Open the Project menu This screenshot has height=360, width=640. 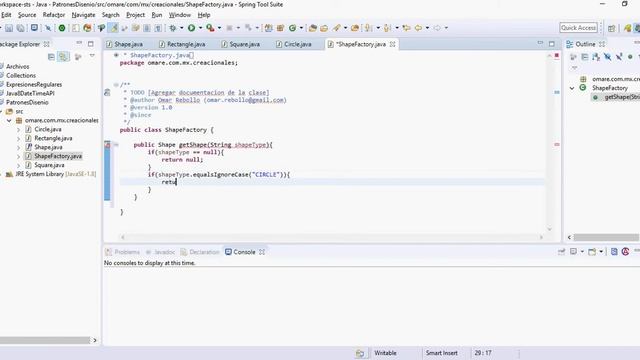[136, 15]
